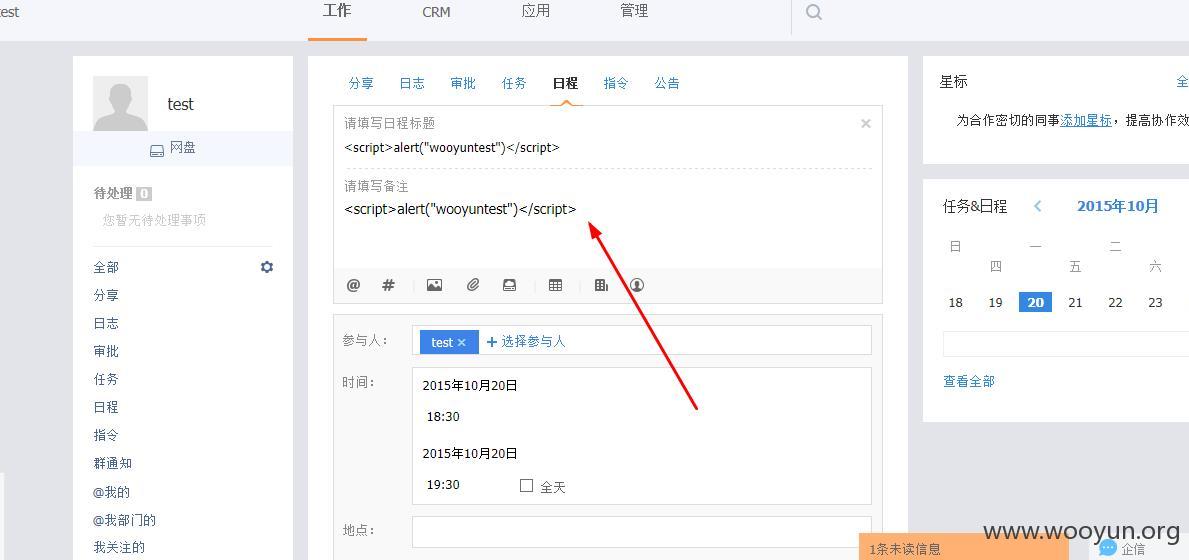This screenshot has width=1189, height=560.
Task: Remove test participant tag
Action: [461, 343]
